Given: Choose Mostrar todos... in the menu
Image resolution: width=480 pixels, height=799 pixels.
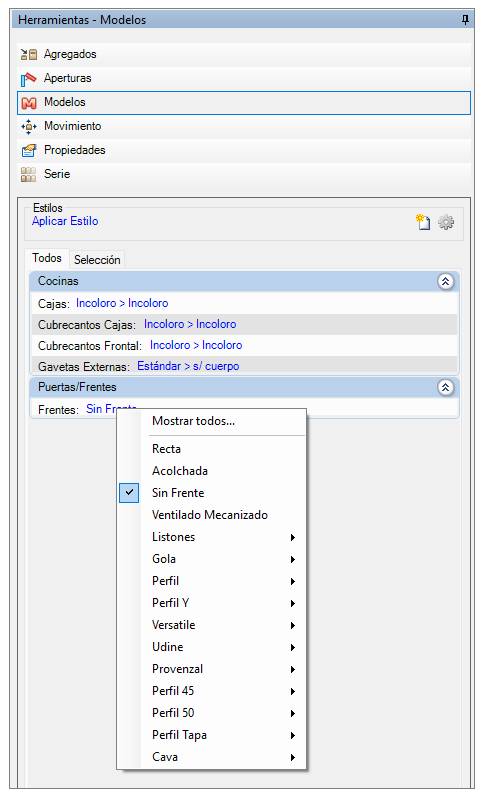Looking at the screenshot, I should (x=194, y=421).
